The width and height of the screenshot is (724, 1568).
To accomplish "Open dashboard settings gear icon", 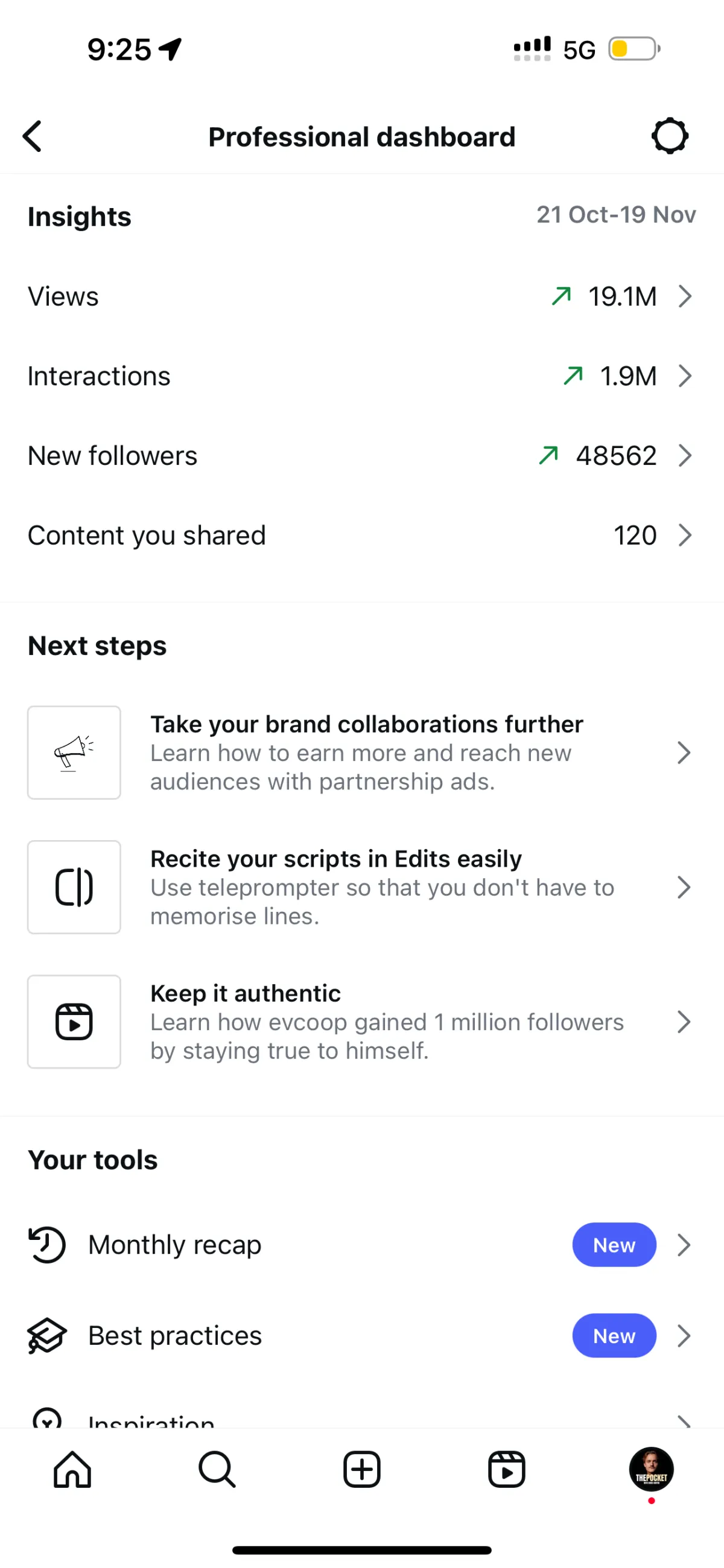I will [669, 136].
